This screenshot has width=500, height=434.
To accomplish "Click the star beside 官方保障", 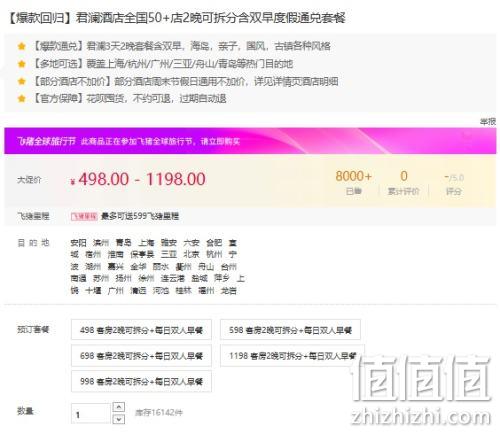I will point(22,99).
